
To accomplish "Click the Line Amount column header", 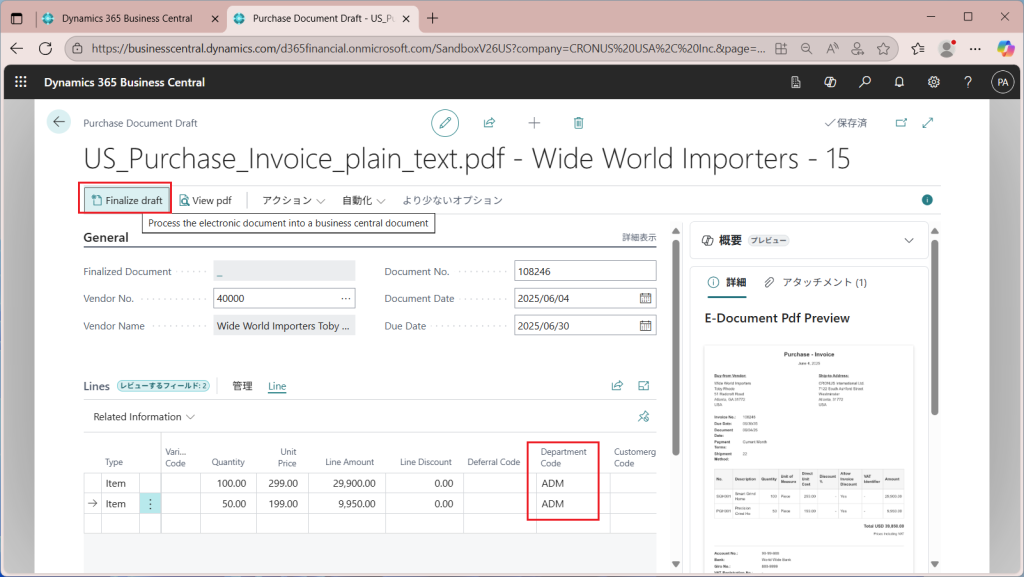I will (349, 462).
